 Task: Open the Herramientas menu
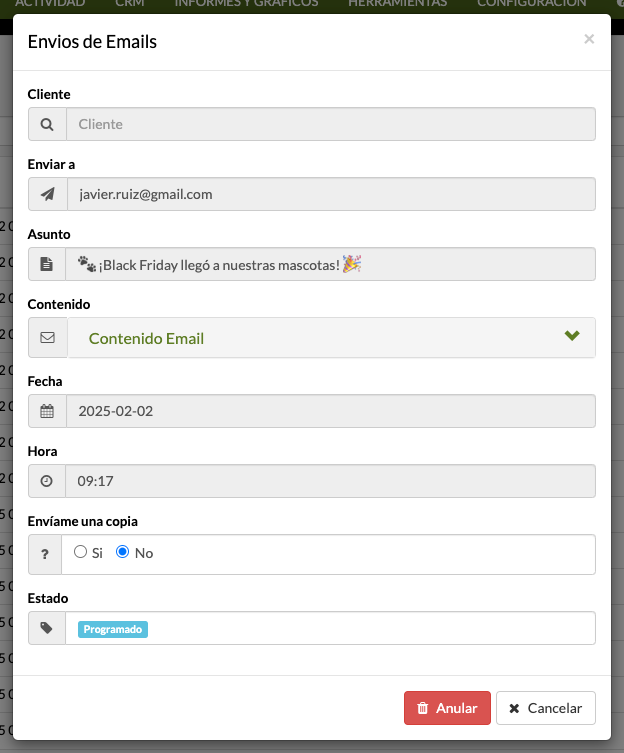pos(397,4)
